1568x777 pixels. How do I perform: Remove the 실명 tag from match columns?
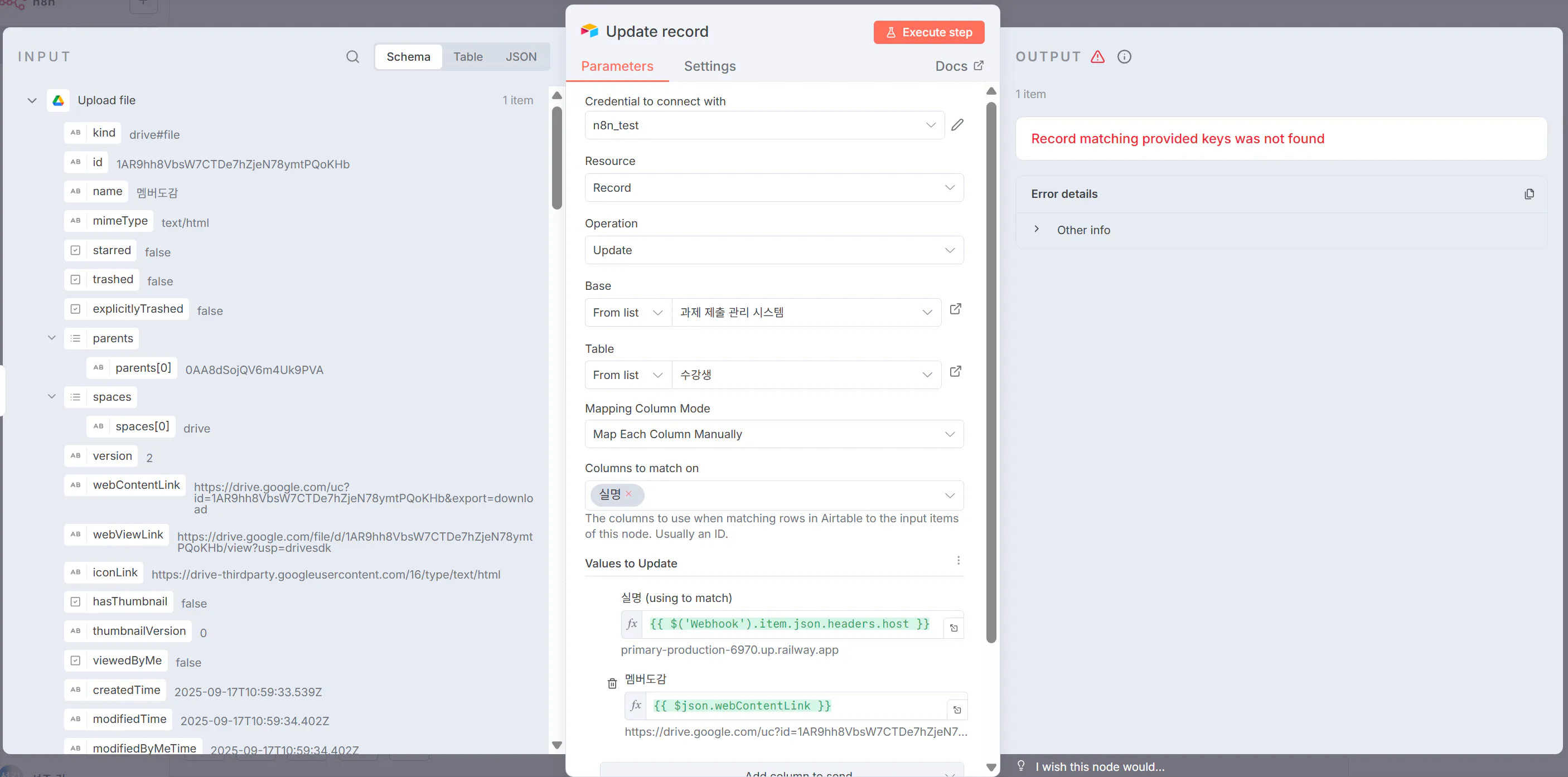[x=629, y=493]
